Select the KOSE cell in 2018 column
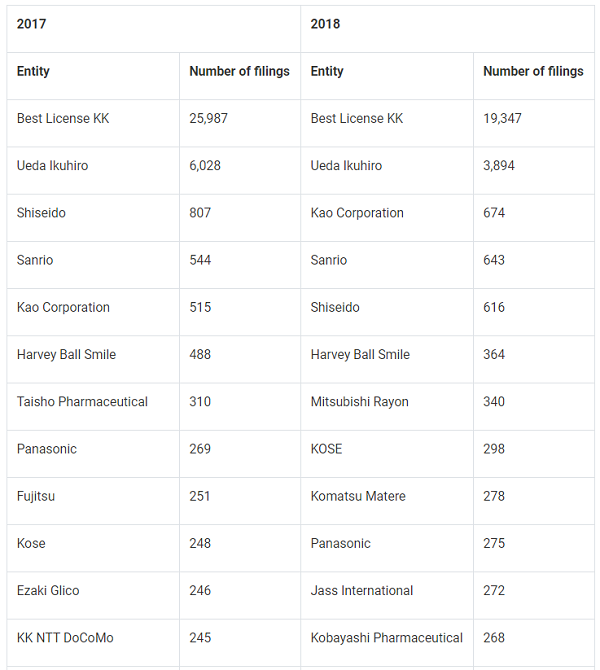Screen dimensions: 600x670 [326, 449]
